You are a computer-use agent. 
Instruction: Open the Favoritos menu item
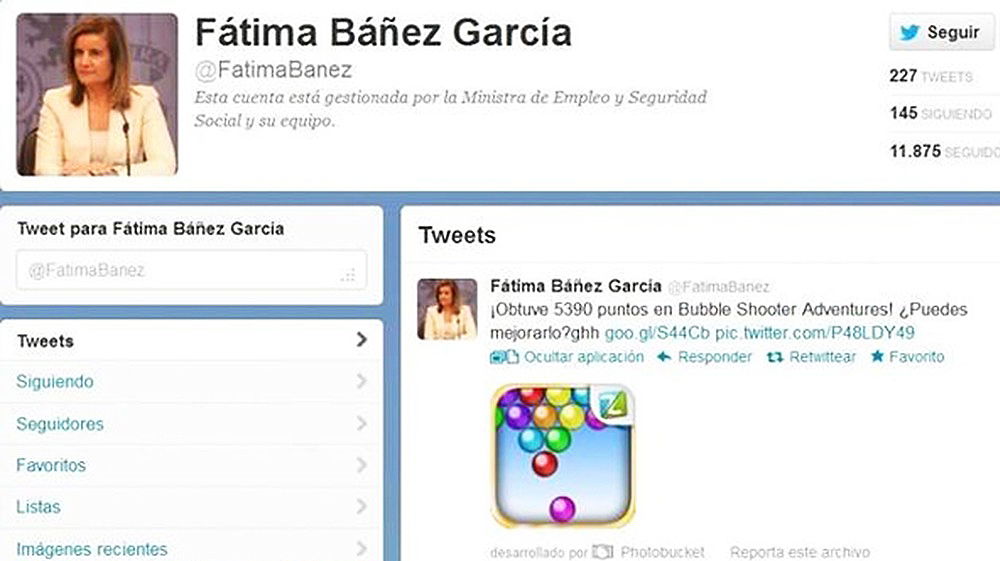(x=191, y=465)
